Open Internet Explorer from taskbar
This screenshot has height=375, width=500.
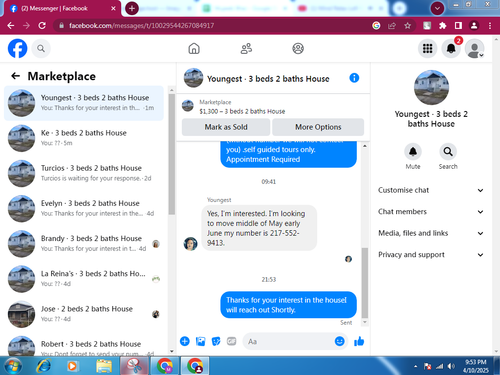(x=43, y=366)
